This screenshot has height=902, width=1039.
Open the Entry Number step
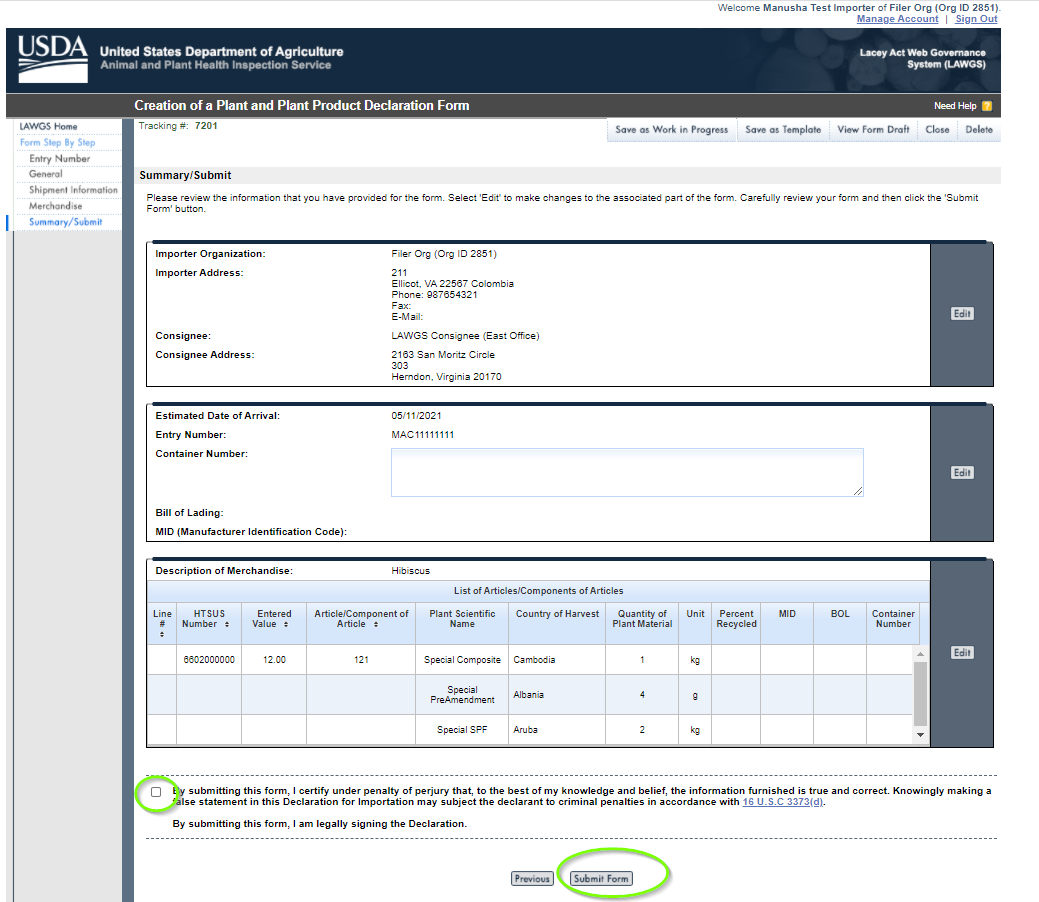[x=60, y=158]
